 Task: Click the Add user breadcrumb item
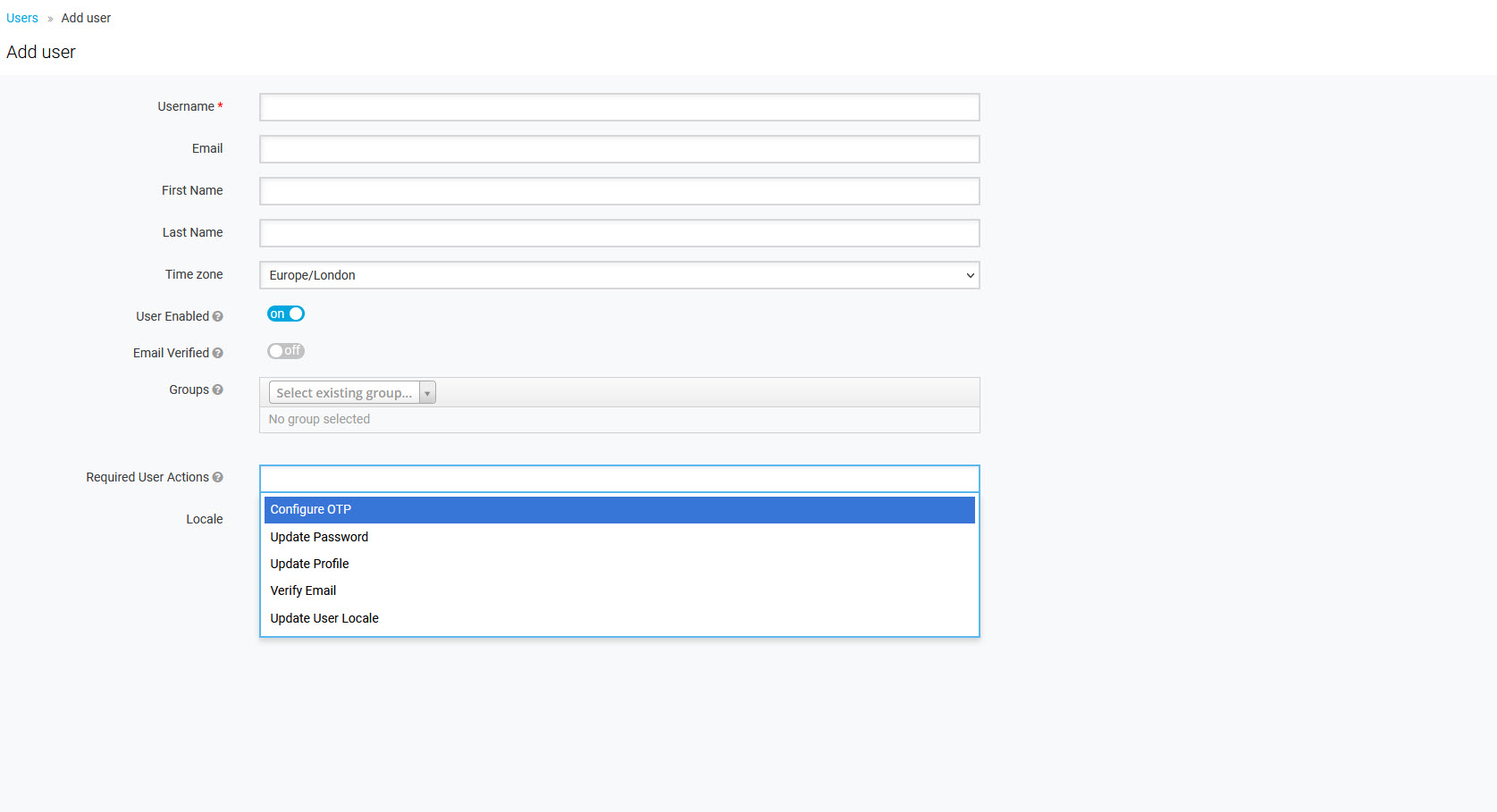(86, 18)
